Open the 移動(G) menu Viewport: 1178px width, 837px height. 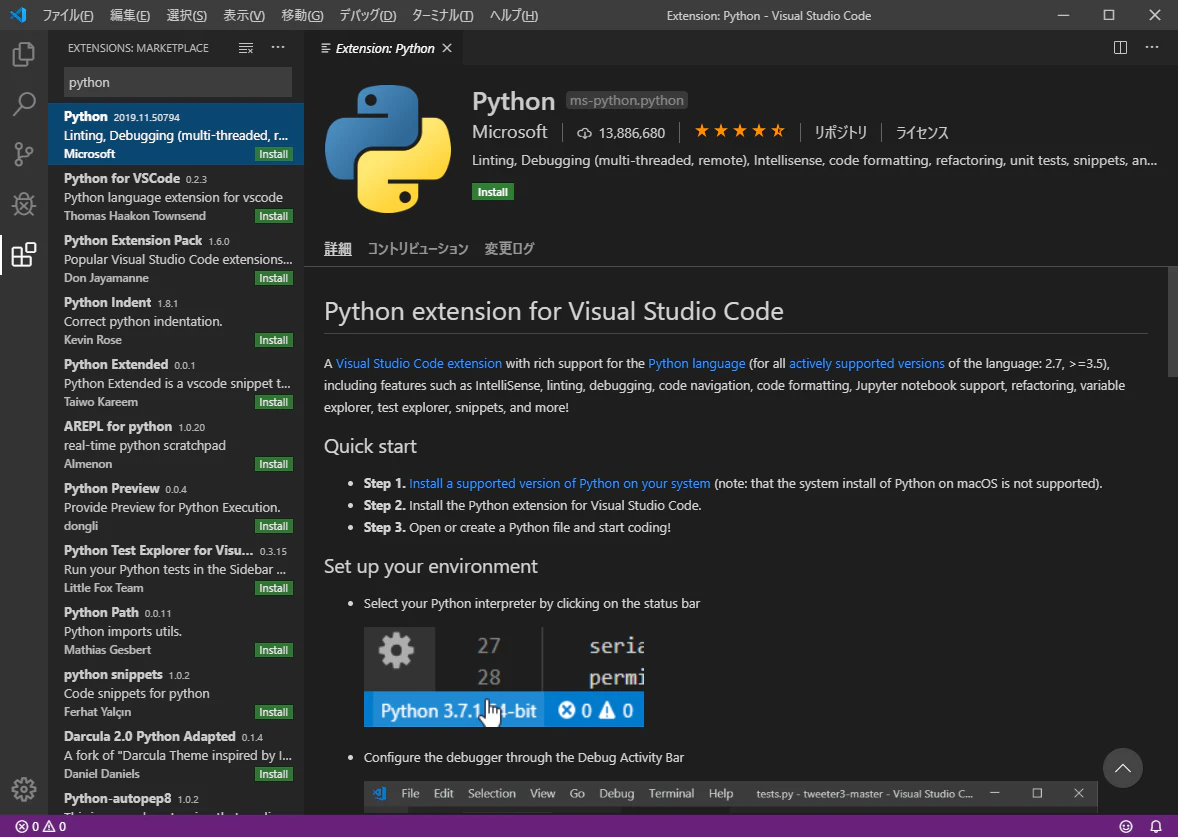tap(302, 15)
